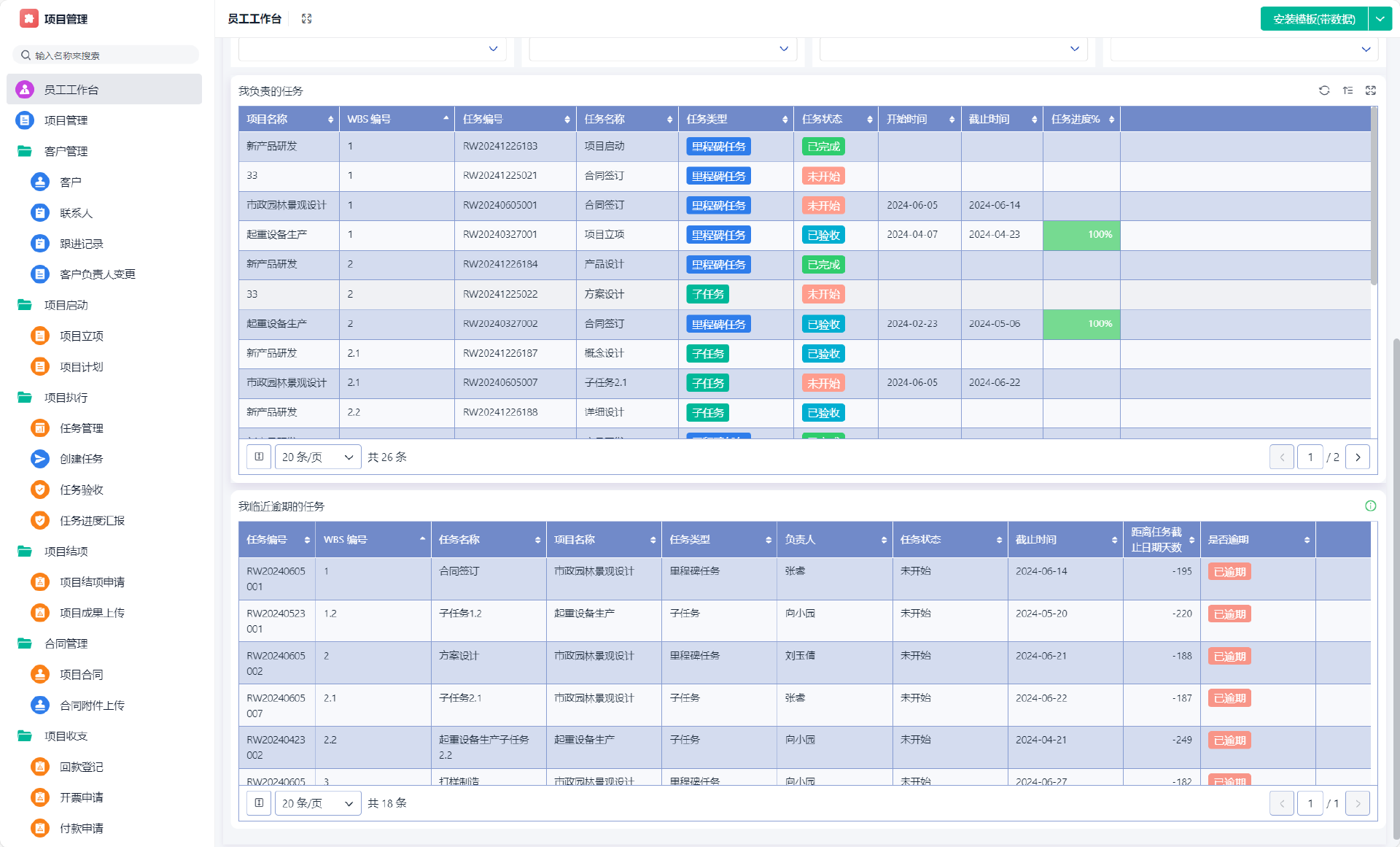The height and width of the screenshot is (847, 1400).
Task: Go to next page of 我负责的任务 table
Action: [x=1358, y=457]
